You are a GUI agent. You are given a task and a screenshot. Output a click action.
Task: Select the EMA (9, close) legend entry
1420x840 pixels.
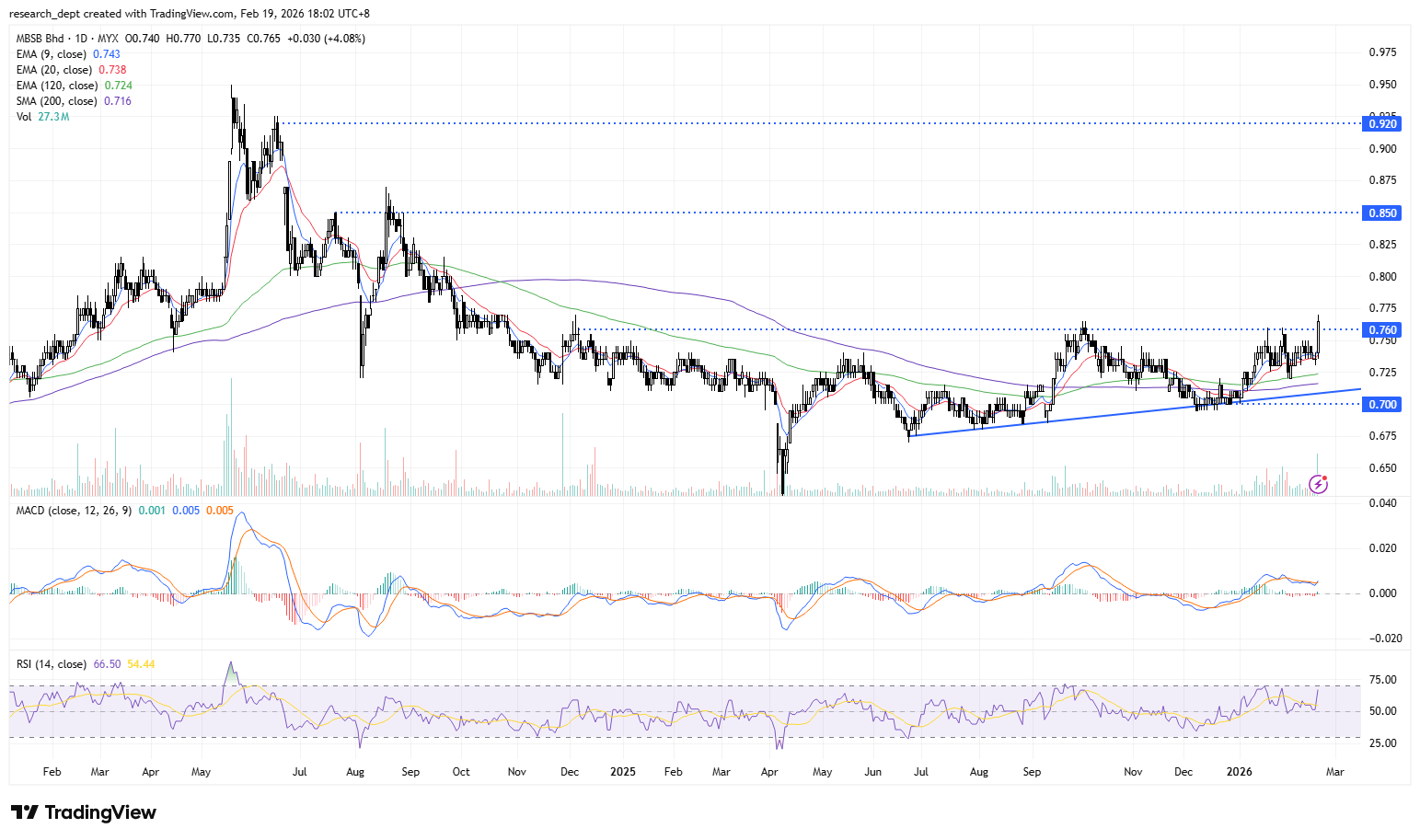pyautogui.click(x=54, y=54)
